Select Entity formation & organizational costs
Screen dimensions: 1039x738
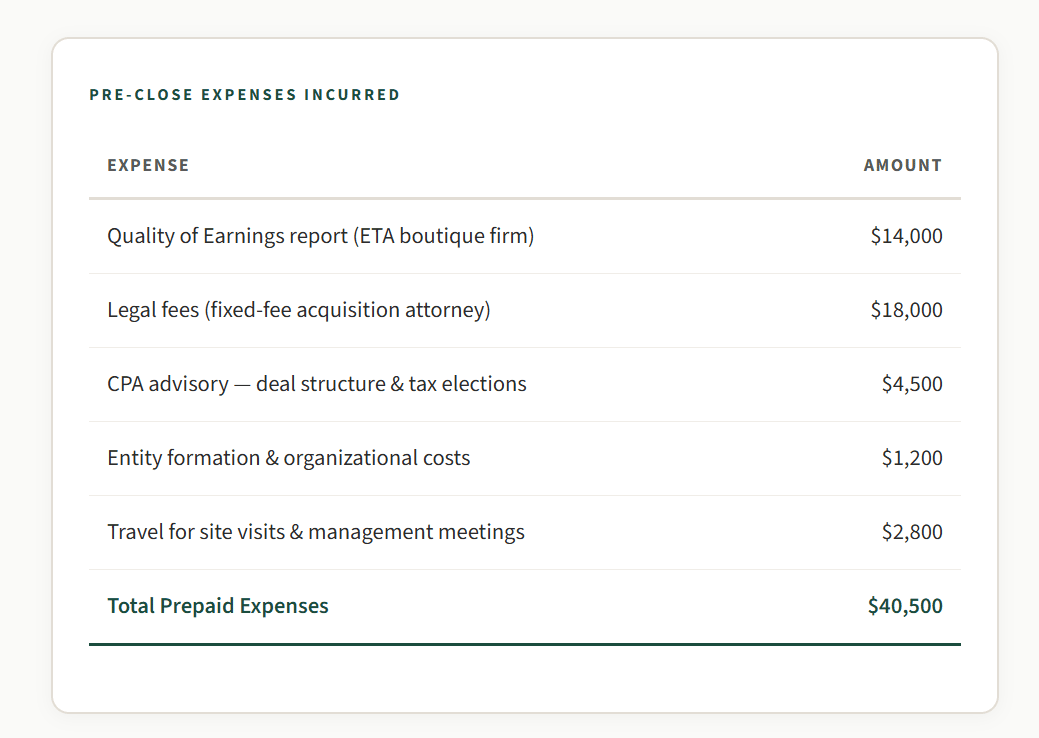[x=288, y=459]
